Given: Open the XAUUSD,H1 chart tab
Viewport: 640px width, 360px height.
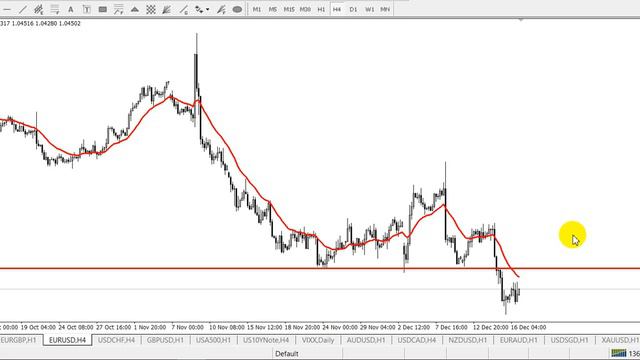Looking at the screenshot, I should (x=620, y=340).
